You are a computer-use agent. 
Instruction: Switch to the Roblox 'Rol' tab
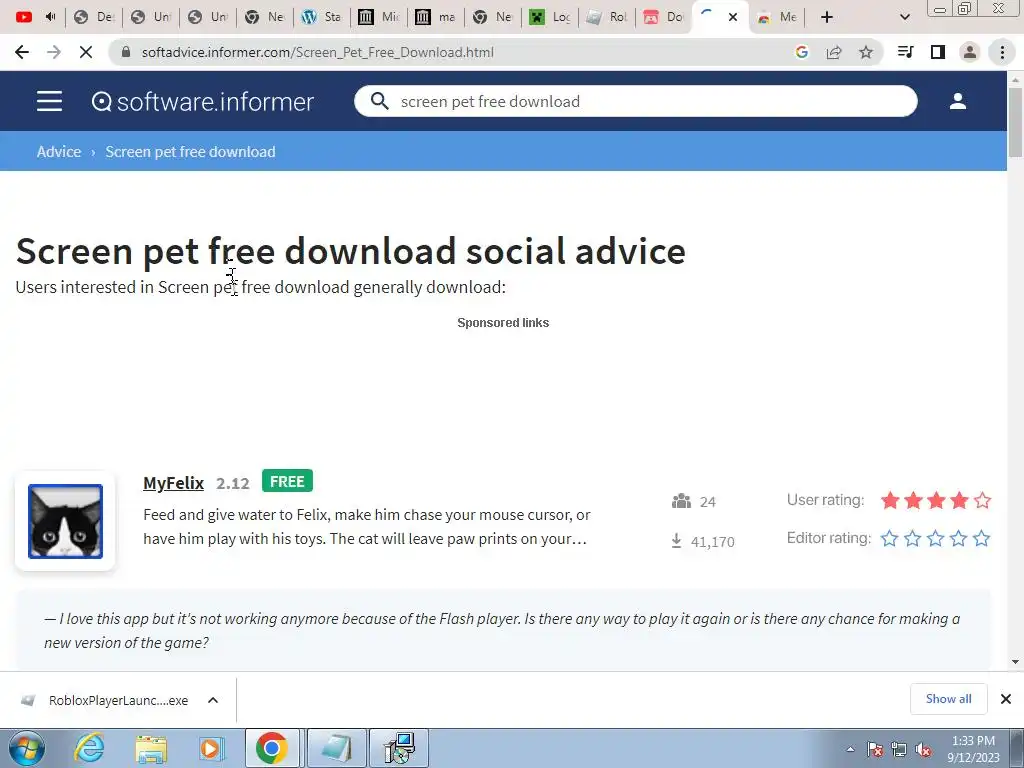pos(606,17)
